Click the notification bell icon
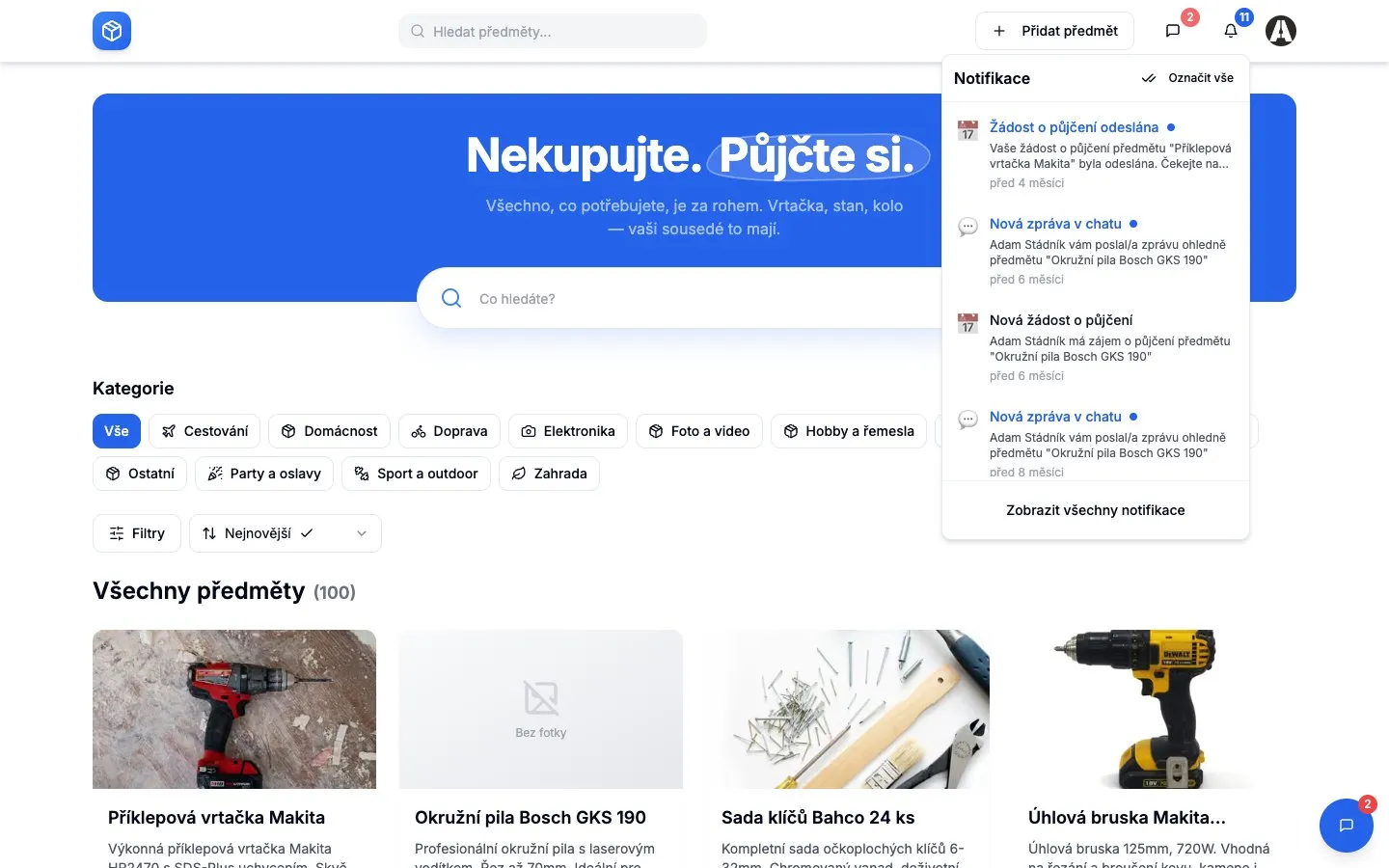 tap(1231, 31)
